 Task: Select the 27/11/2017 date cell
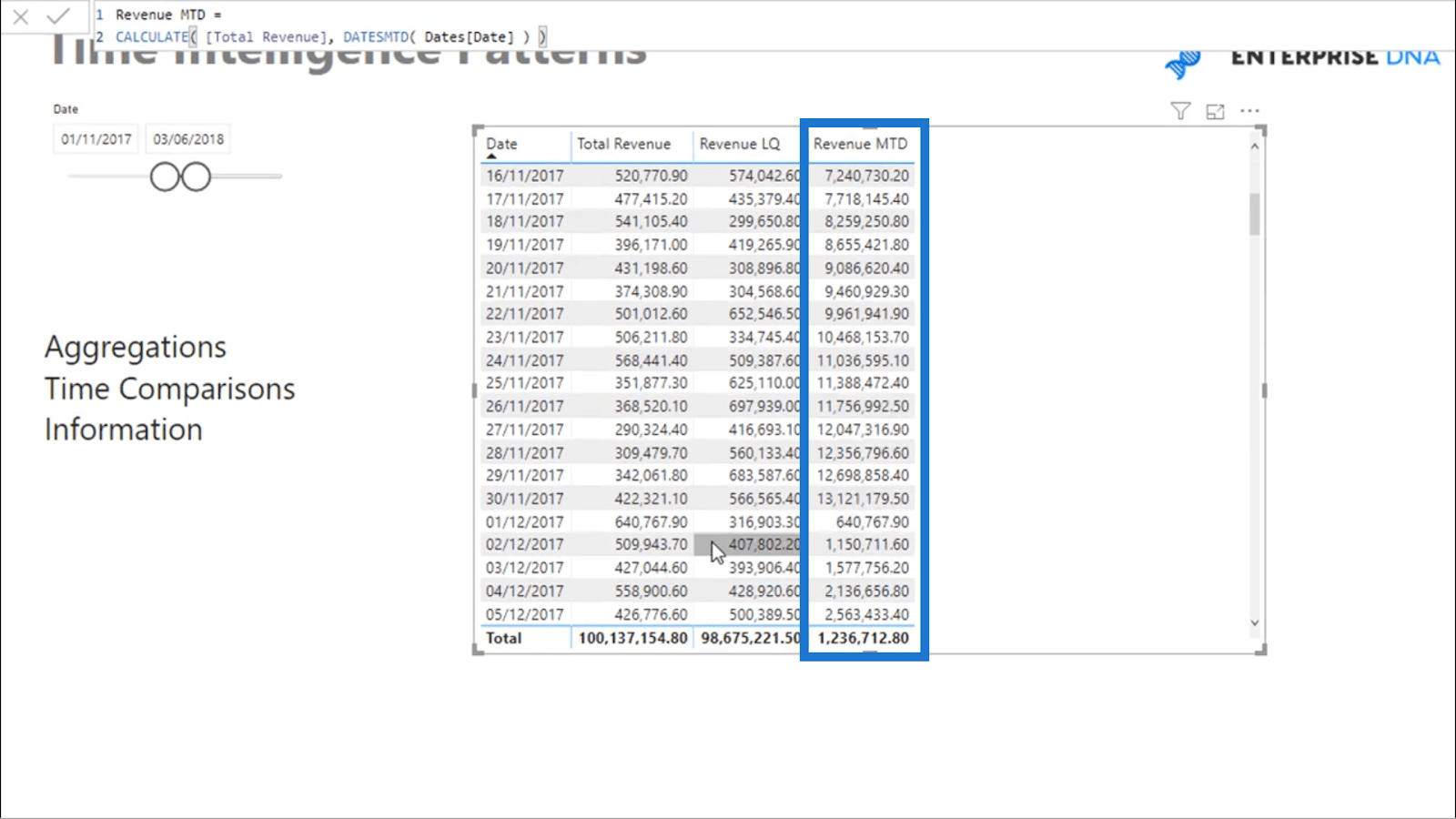point(524,430)
